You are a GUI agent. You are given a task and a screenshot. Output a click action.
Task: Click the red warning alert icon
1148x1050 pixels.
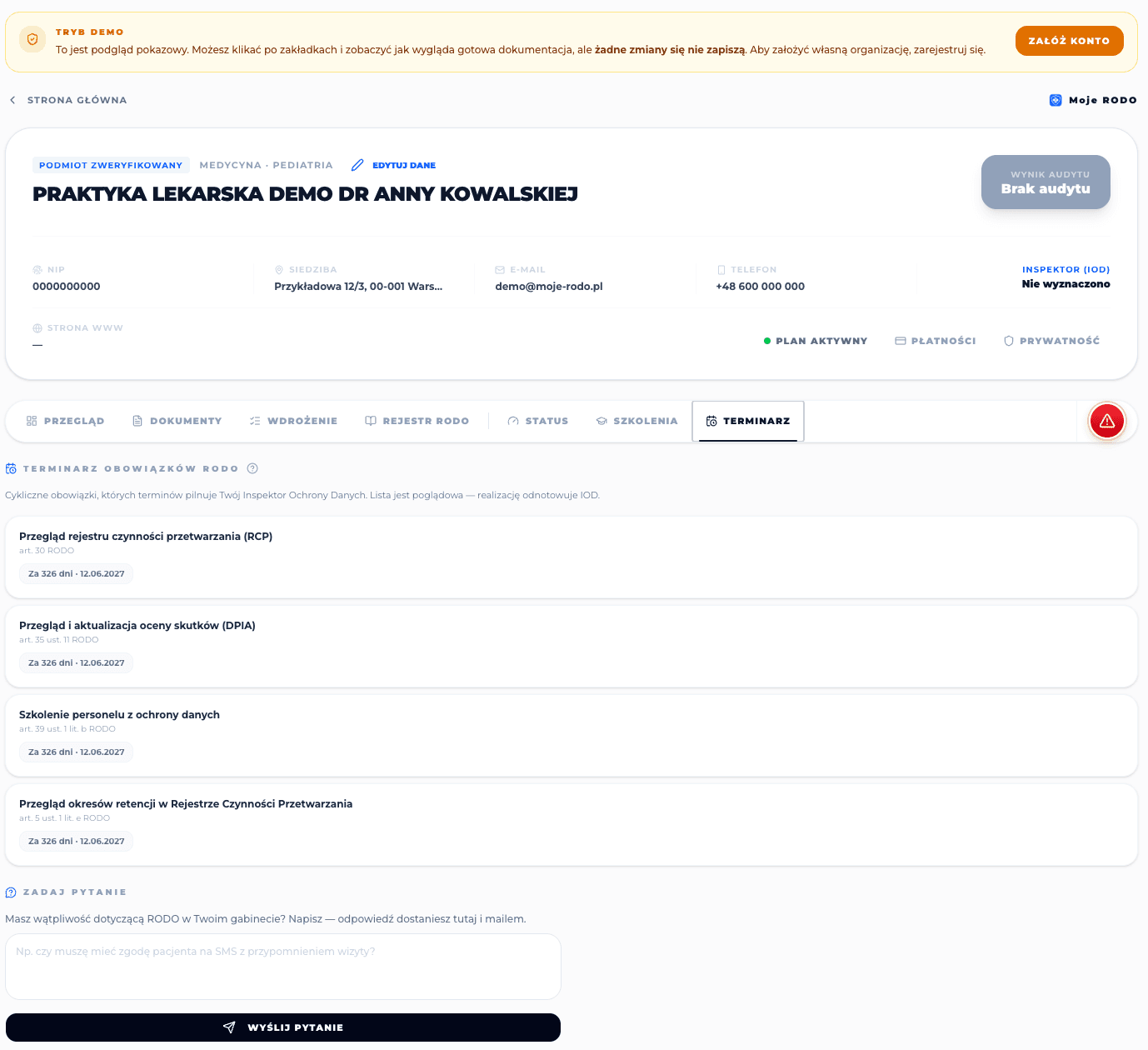coord(1107,421)
